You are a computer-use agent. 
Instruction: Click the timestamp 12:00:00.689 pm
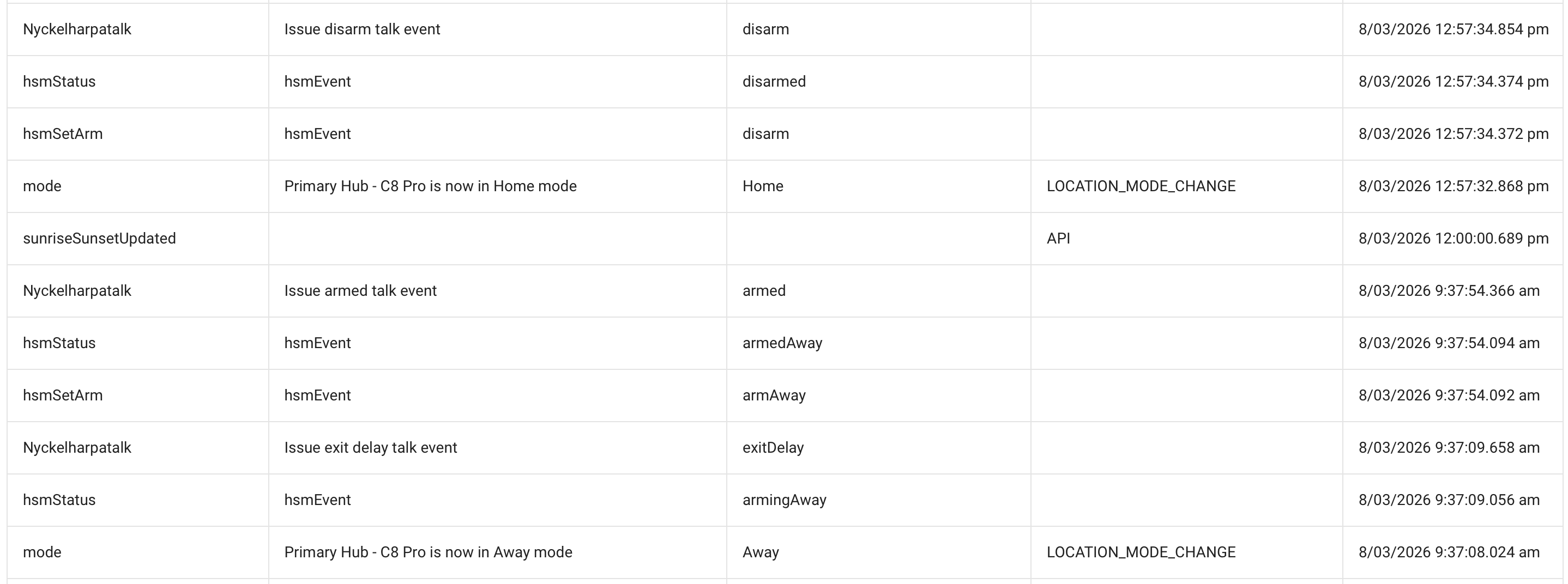[1454, 239]
